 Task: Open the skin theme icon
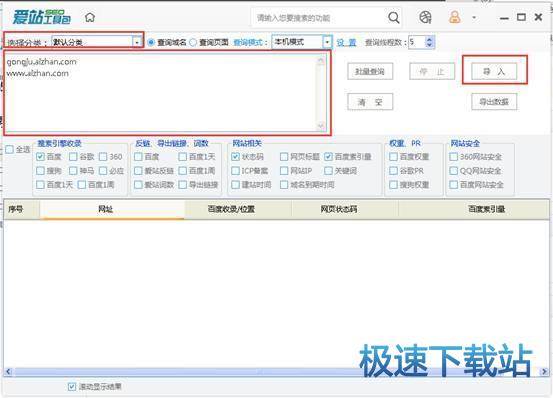(x=425, y=17)
